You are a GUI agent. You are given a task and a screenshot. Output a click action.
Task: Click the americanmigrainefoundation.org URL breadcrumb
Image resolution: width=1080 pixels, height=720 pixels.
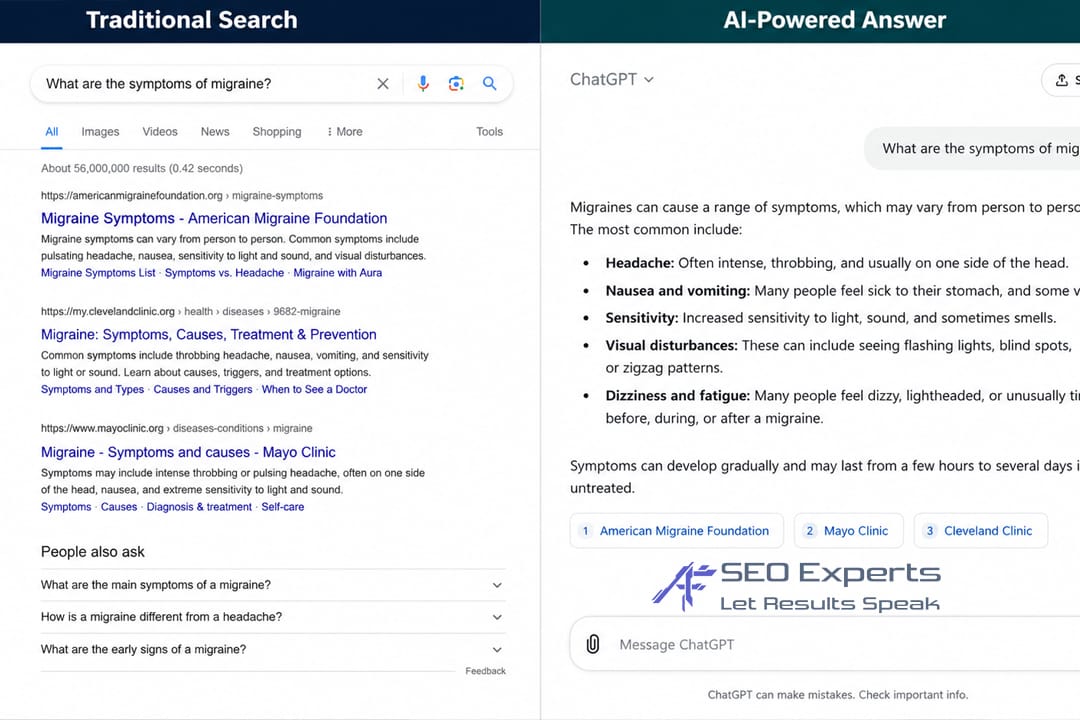[x=182, y=196]
